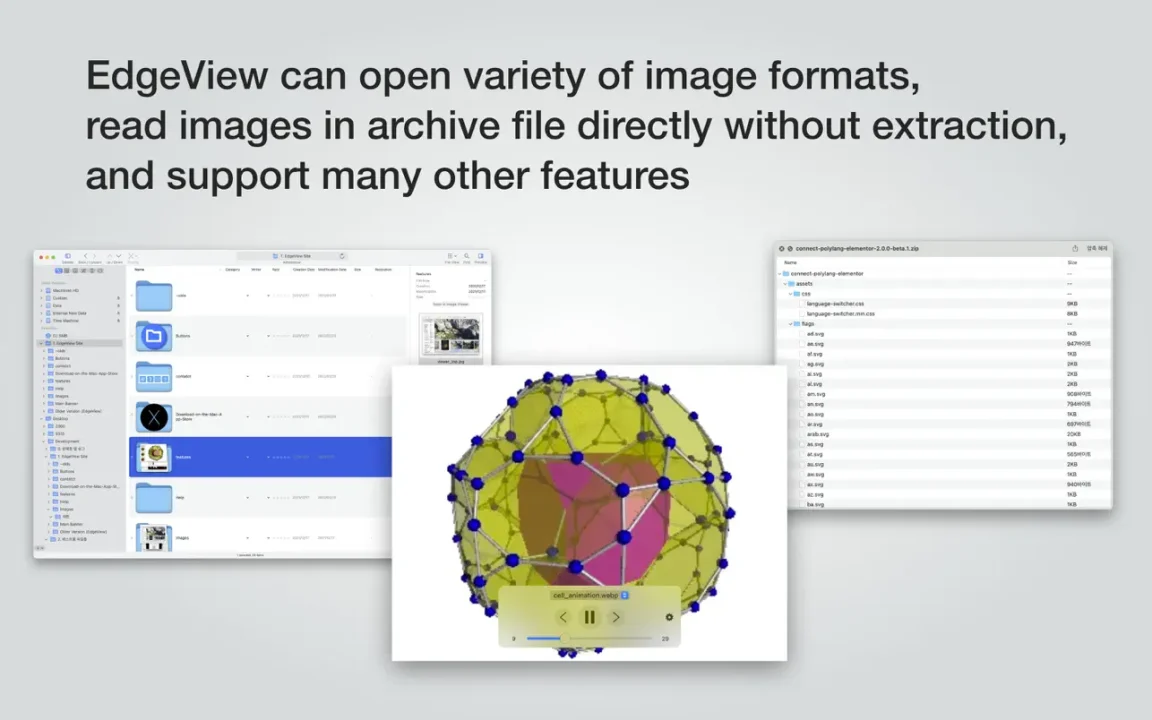Collapse the flags folder in archive
This screenshot has height=720, width=1152.
point(791,324)
